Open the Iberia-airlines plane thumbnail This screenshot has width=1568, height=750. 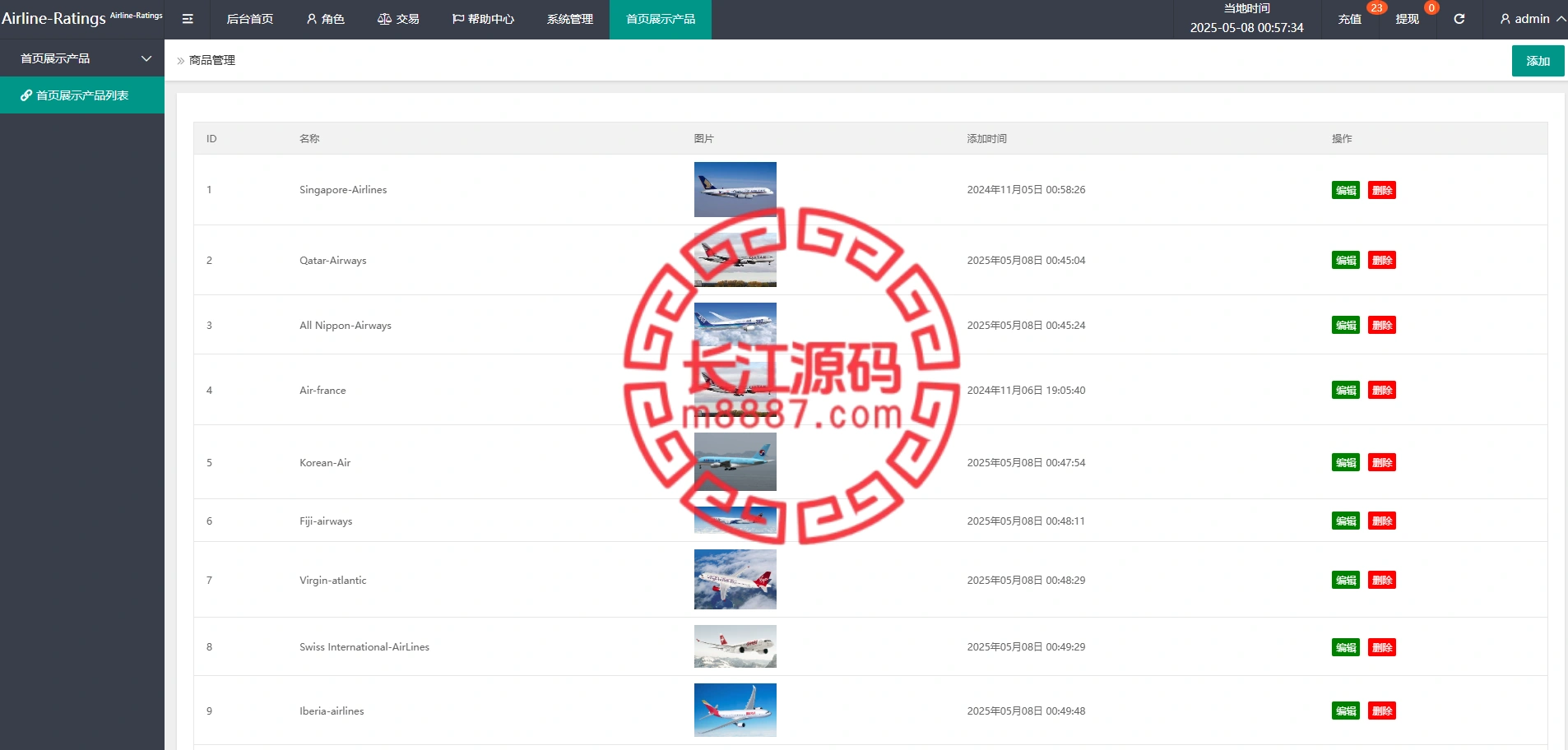(735, 710)
